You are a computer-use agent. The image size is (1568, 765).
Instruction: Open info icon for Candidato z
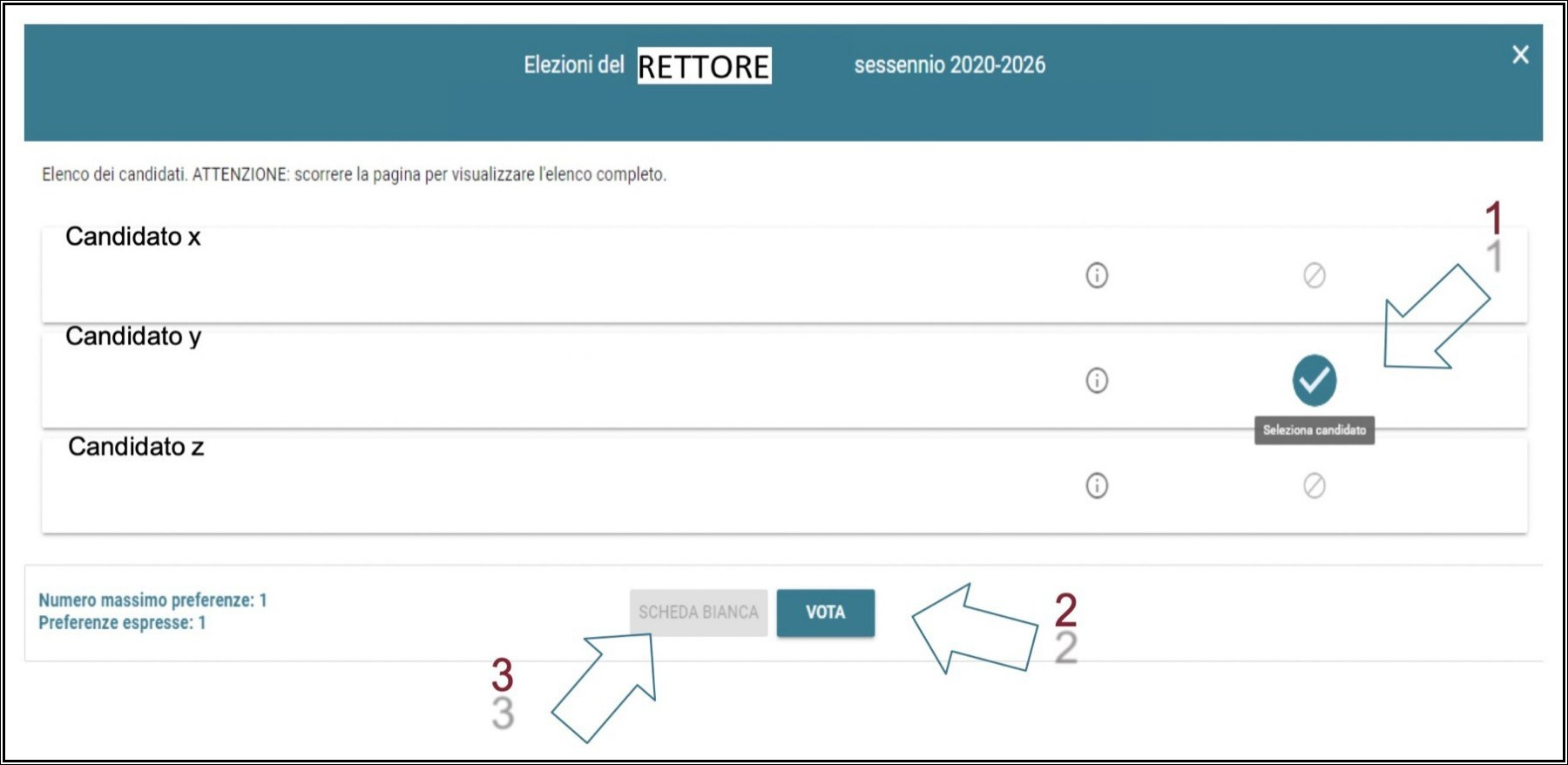coord(1097,485)
